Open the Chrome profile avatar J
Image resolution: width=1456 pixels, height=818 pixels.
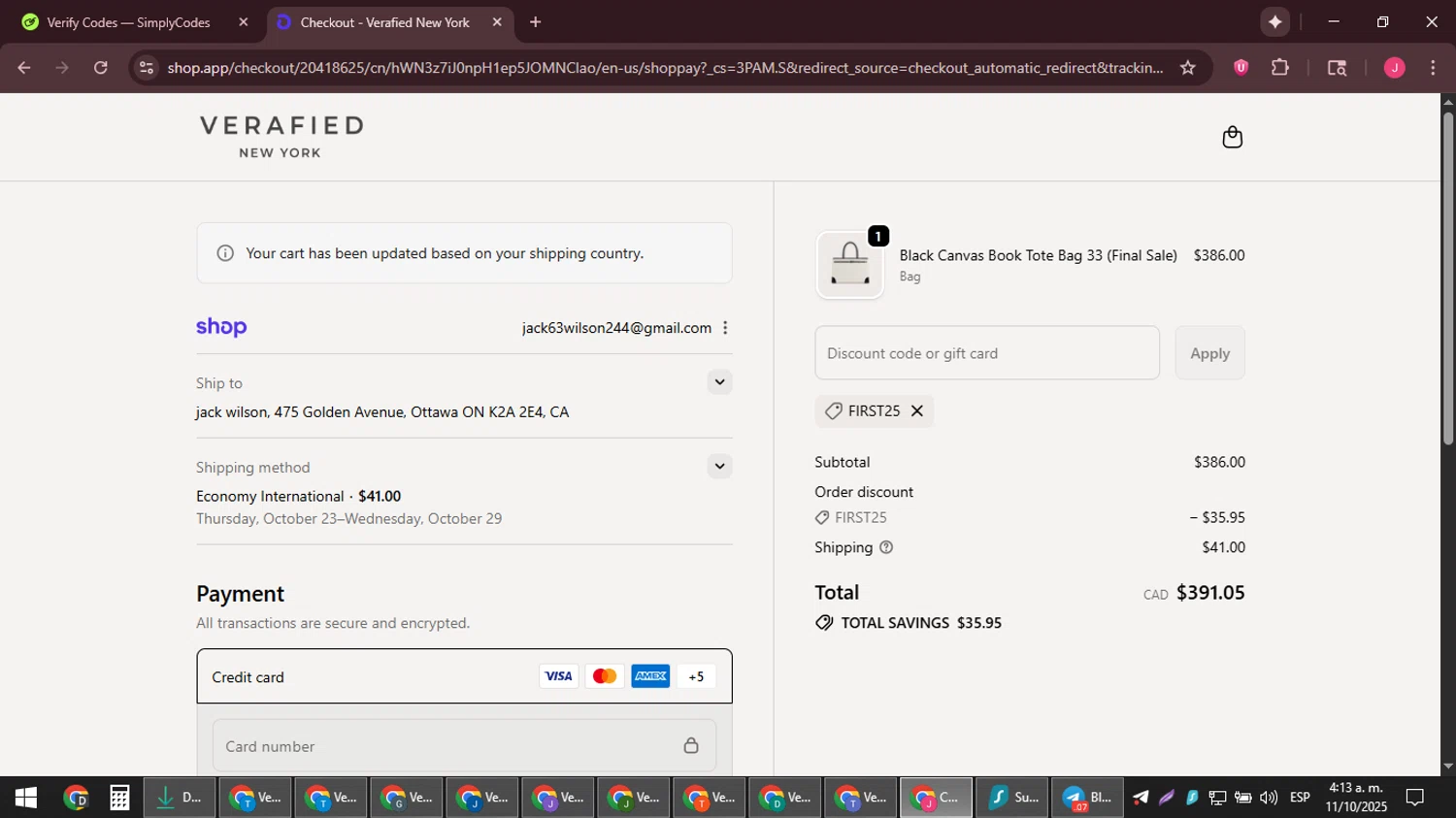1394,68
